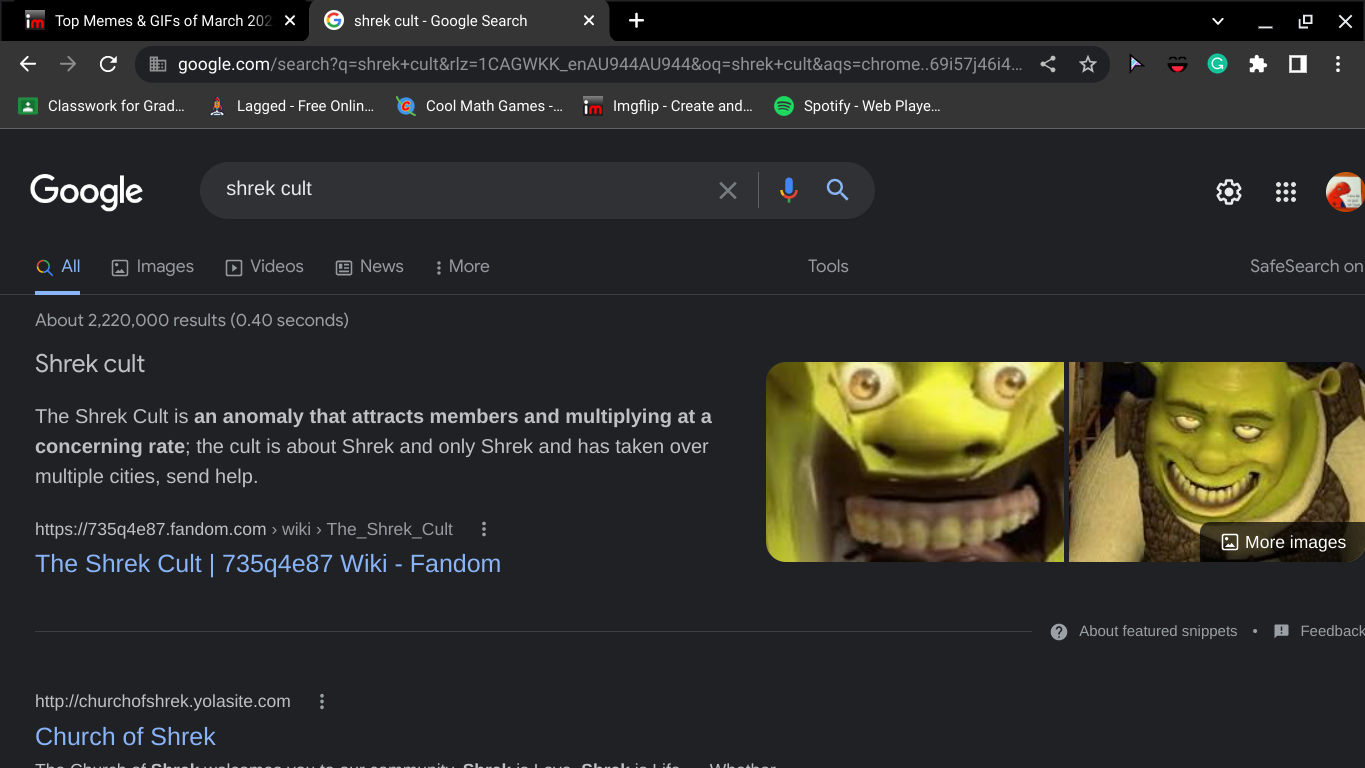Open search Tools
Image resolution: width=1365 pixels, height=768 pixels.
click(x=828, y=267)
